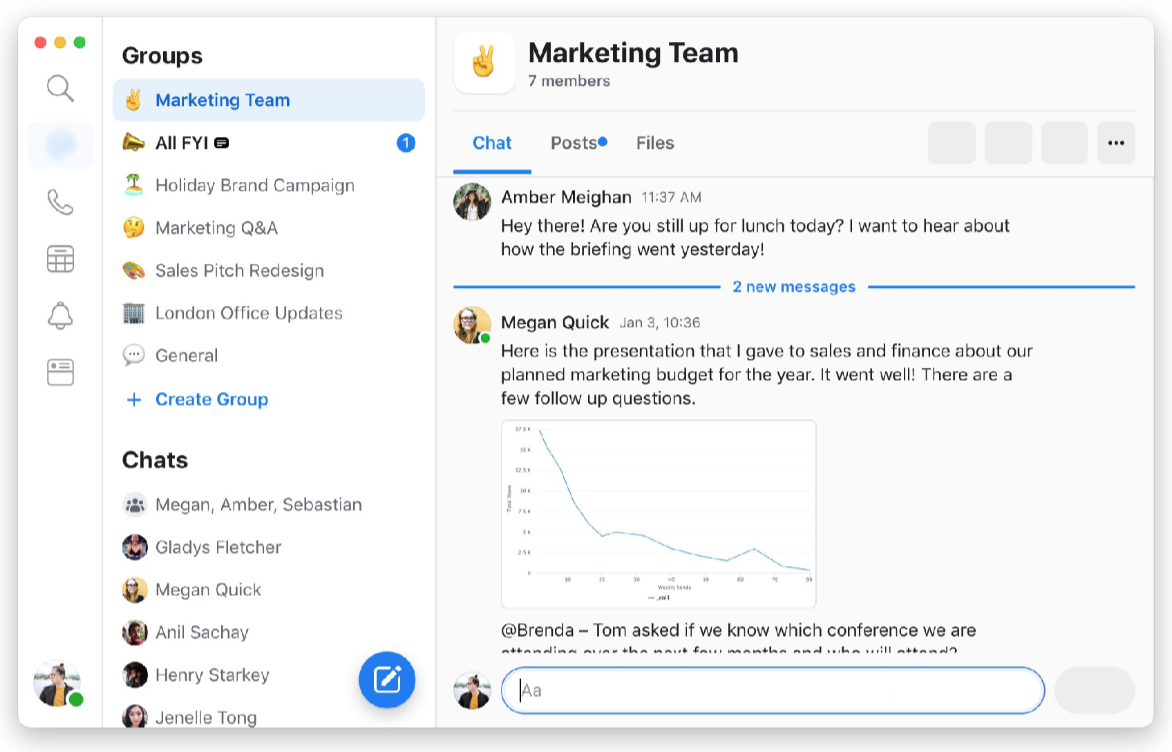Open the news feed icon in sidebar
The height and width of the screenshot is (752, 1172).
[60, 373]
